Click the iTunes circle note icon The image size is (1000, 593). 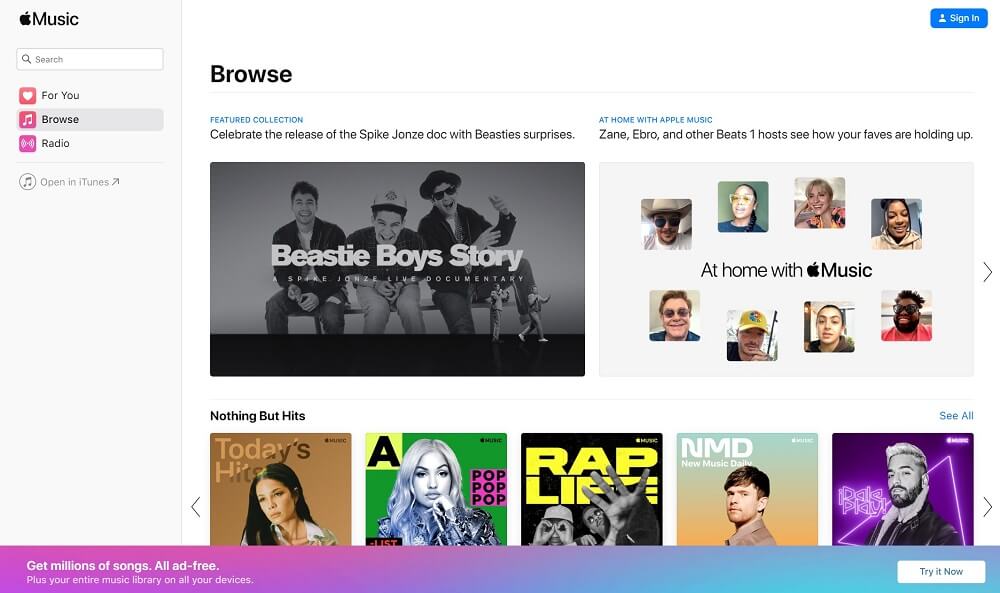tap(28, 182)
